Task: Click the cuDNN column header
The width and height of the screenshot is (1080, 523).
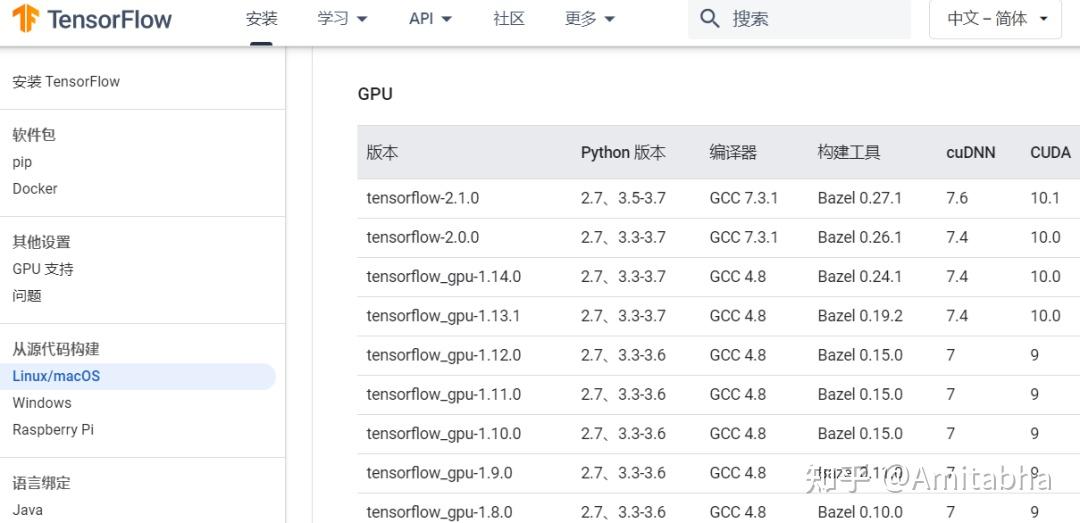Action: pos(970,152)
